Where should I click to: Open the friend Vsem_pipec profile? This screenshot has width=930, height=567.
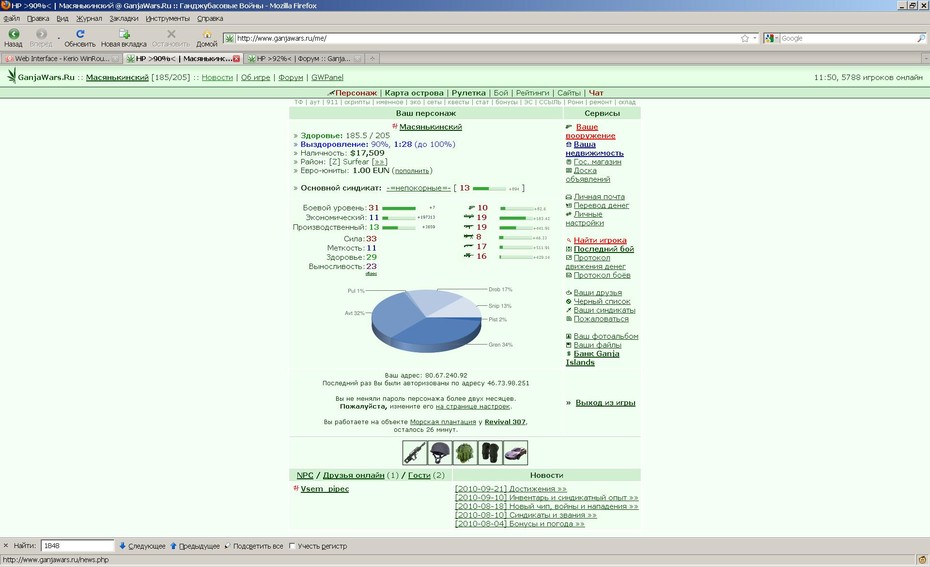pyautogui.click(x=324, y=489)
